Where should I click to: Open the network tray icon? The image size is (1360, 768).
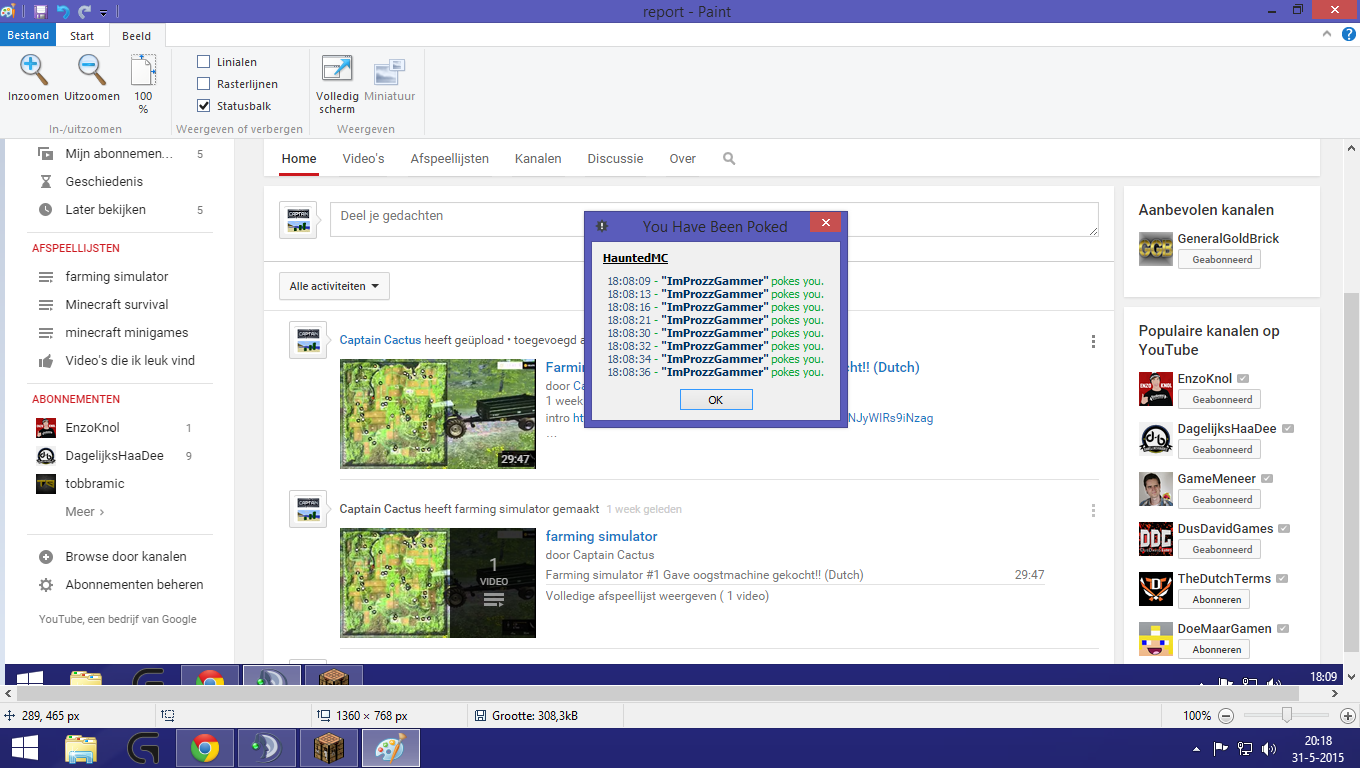click(1245, 748)
